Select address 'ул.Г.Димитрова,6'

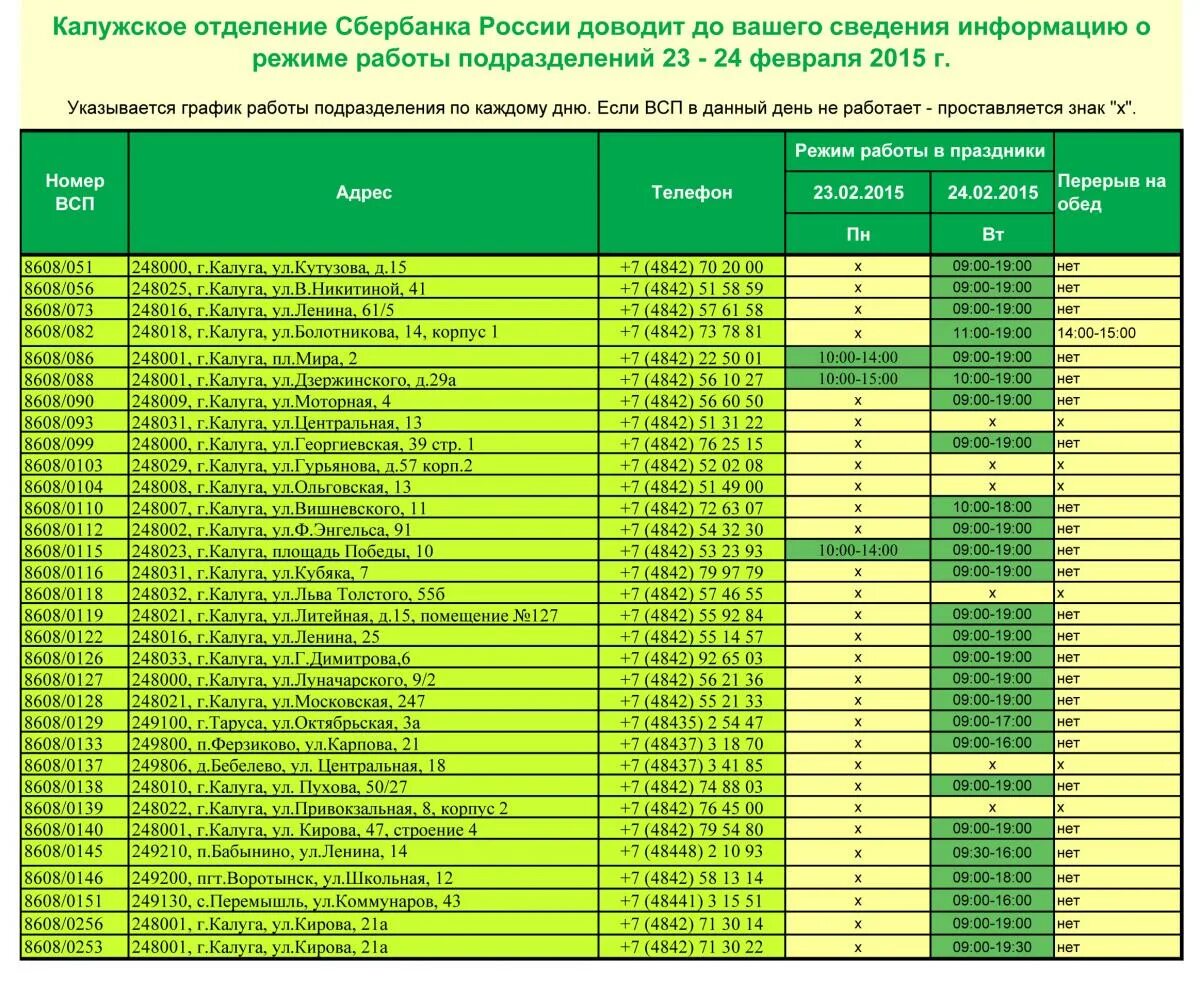pos(340,658)
